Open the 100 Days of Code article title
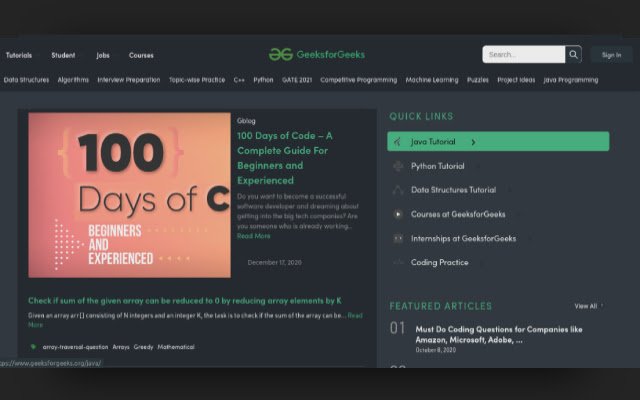 (x=285, y=158)
